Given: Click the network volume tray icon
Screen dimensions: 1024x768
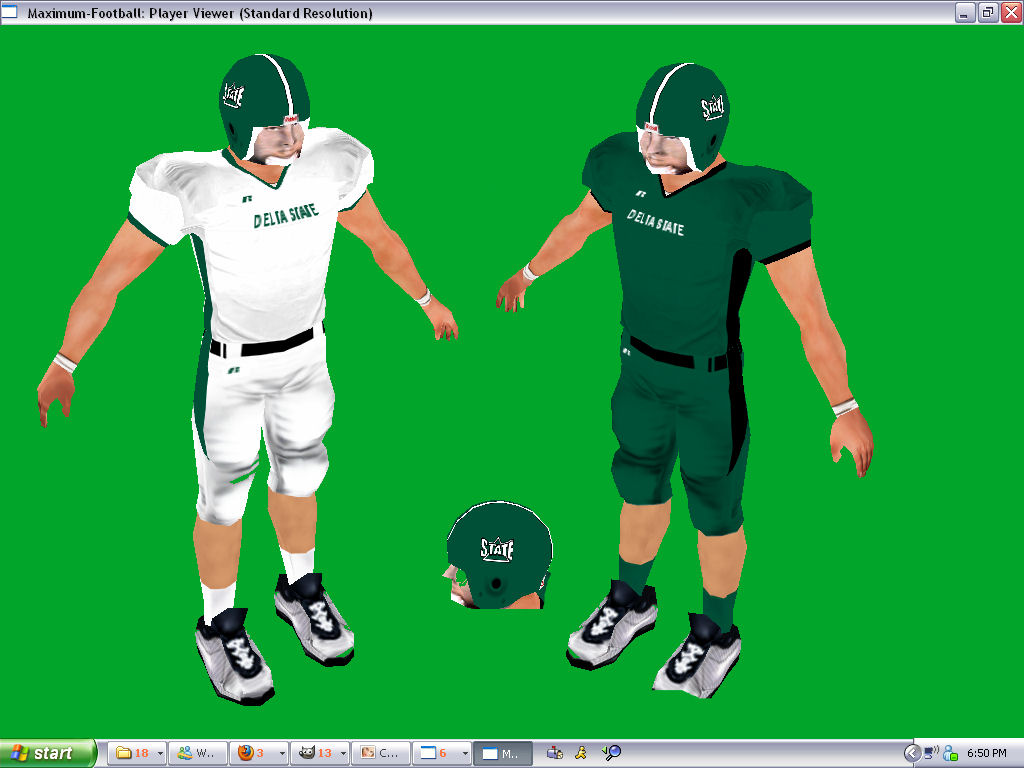Looking at the screenshot, I should click(x=931, y=753).
